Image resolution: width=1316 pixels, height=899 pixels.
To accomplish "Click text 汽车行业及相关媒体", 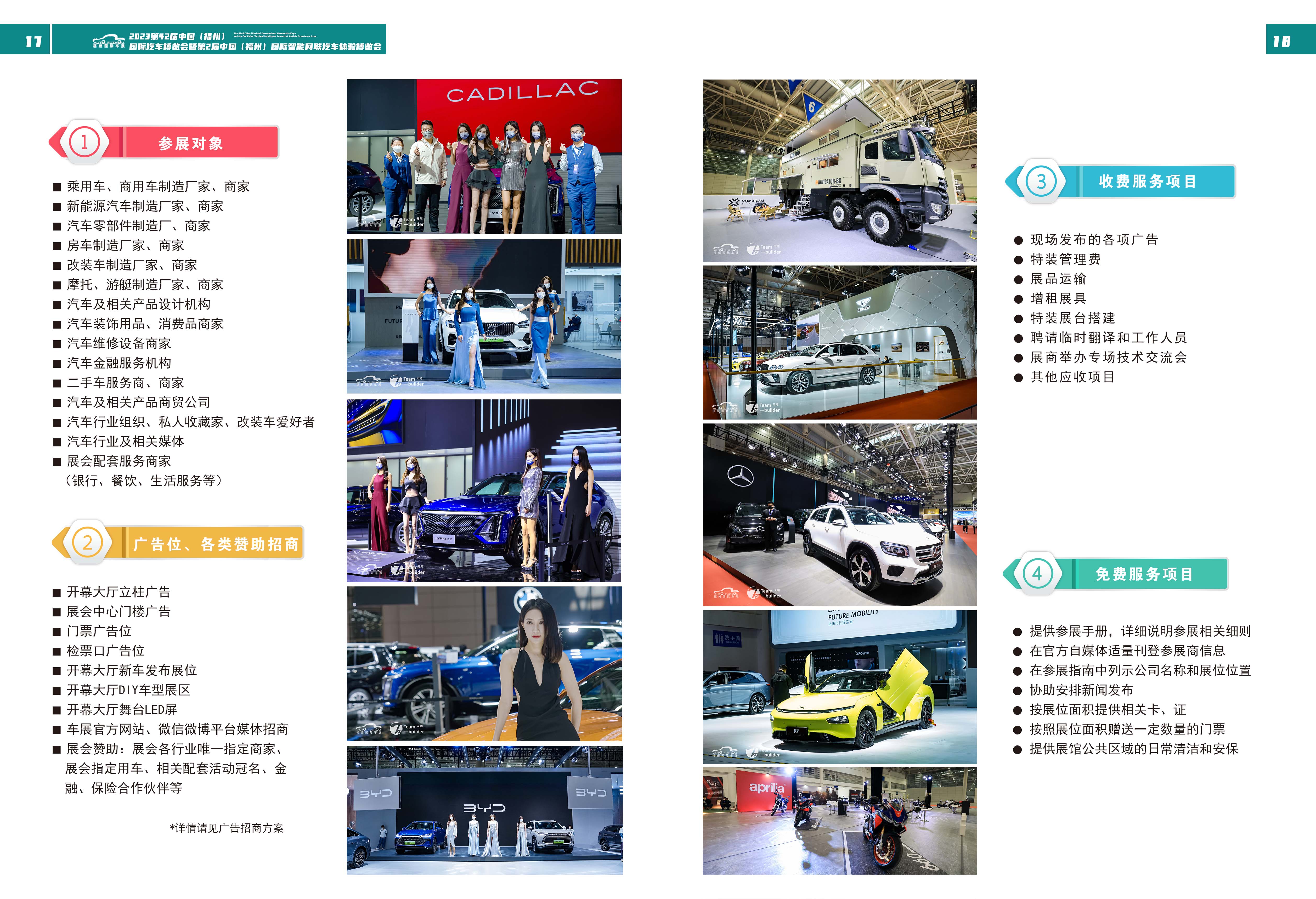I will 126,442.
